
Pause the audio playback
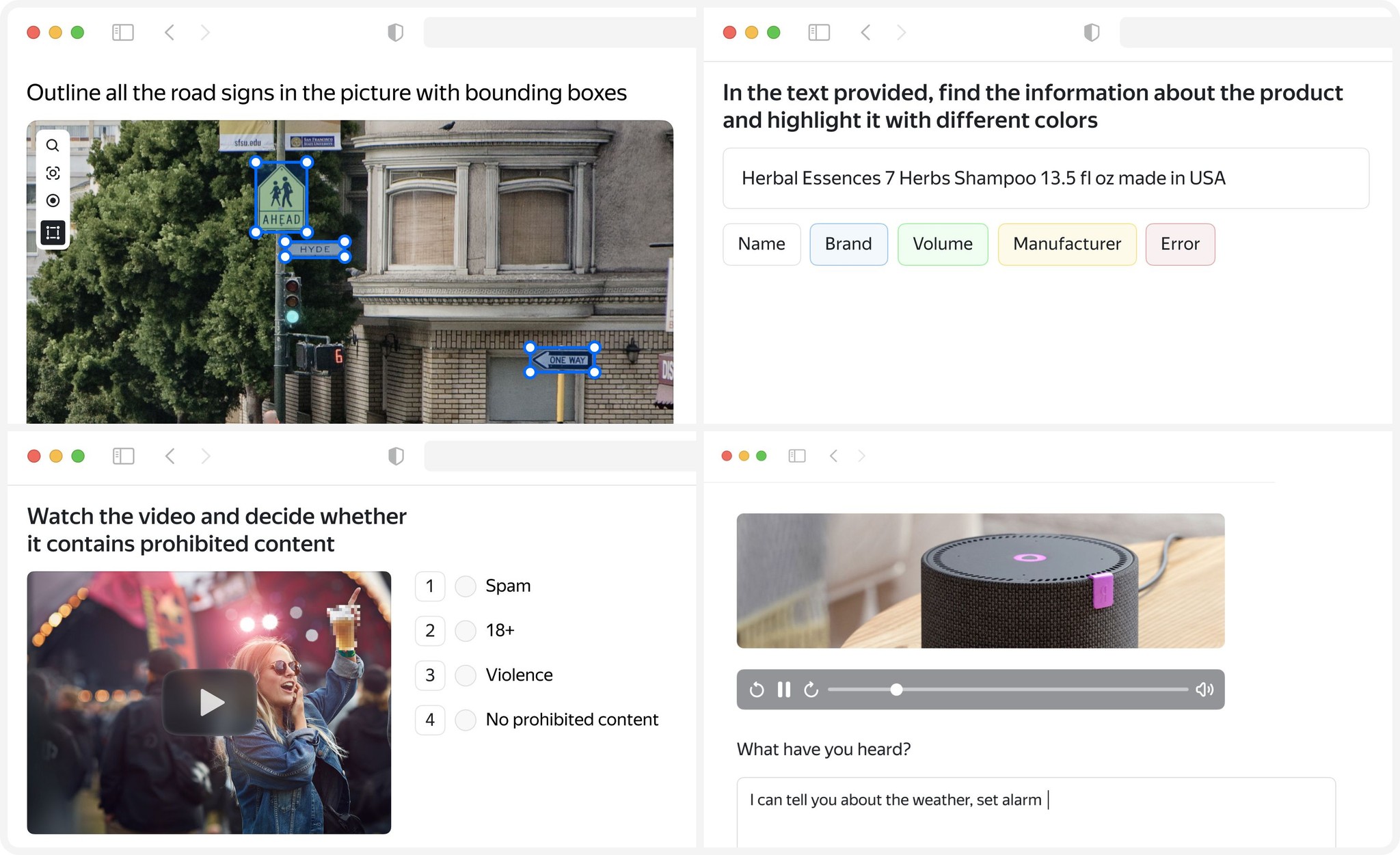click(783, 690)
